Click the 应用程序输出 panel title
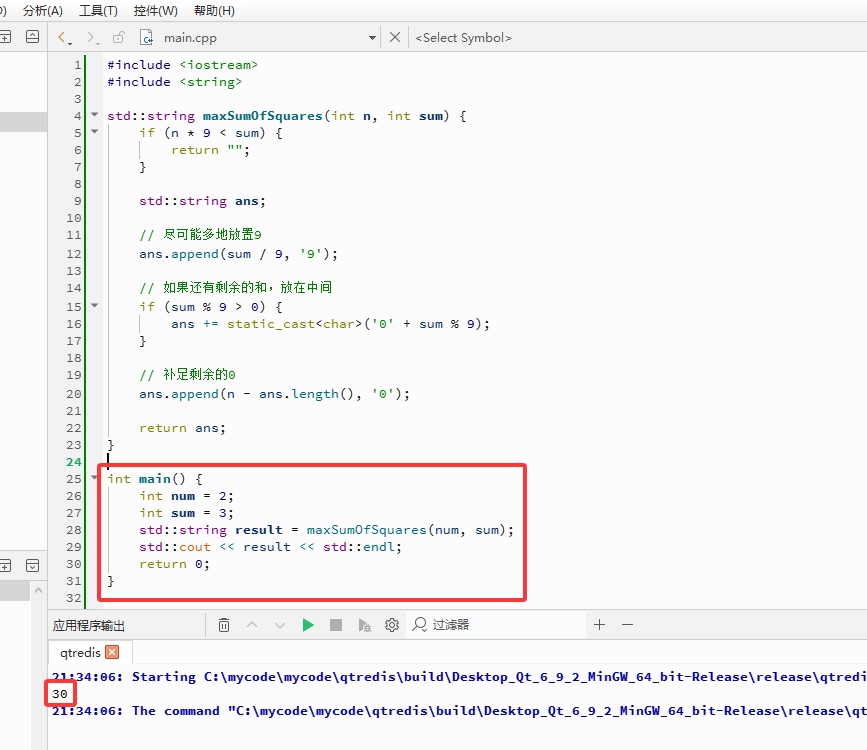 [88, 626]
